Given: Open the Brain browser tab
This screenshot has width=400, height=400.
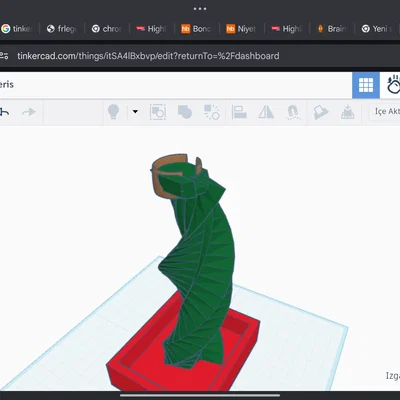Looking at the screenshot, I should pyautogui.click(x=332, y=29).
